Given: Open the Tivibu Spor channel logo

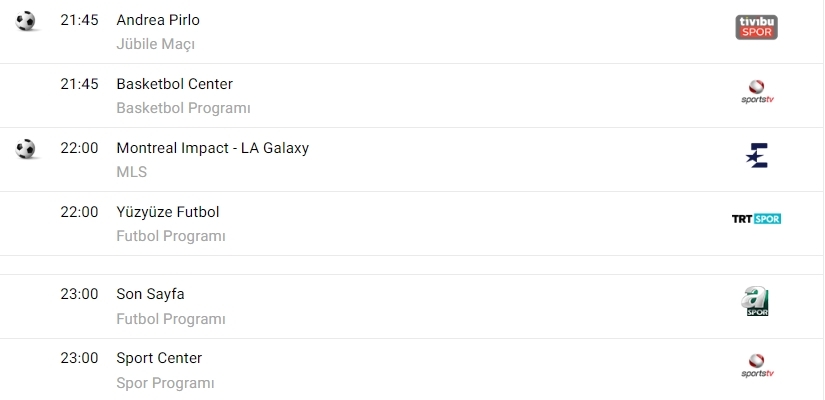Looking at the screenshot, I should (756, 27).
